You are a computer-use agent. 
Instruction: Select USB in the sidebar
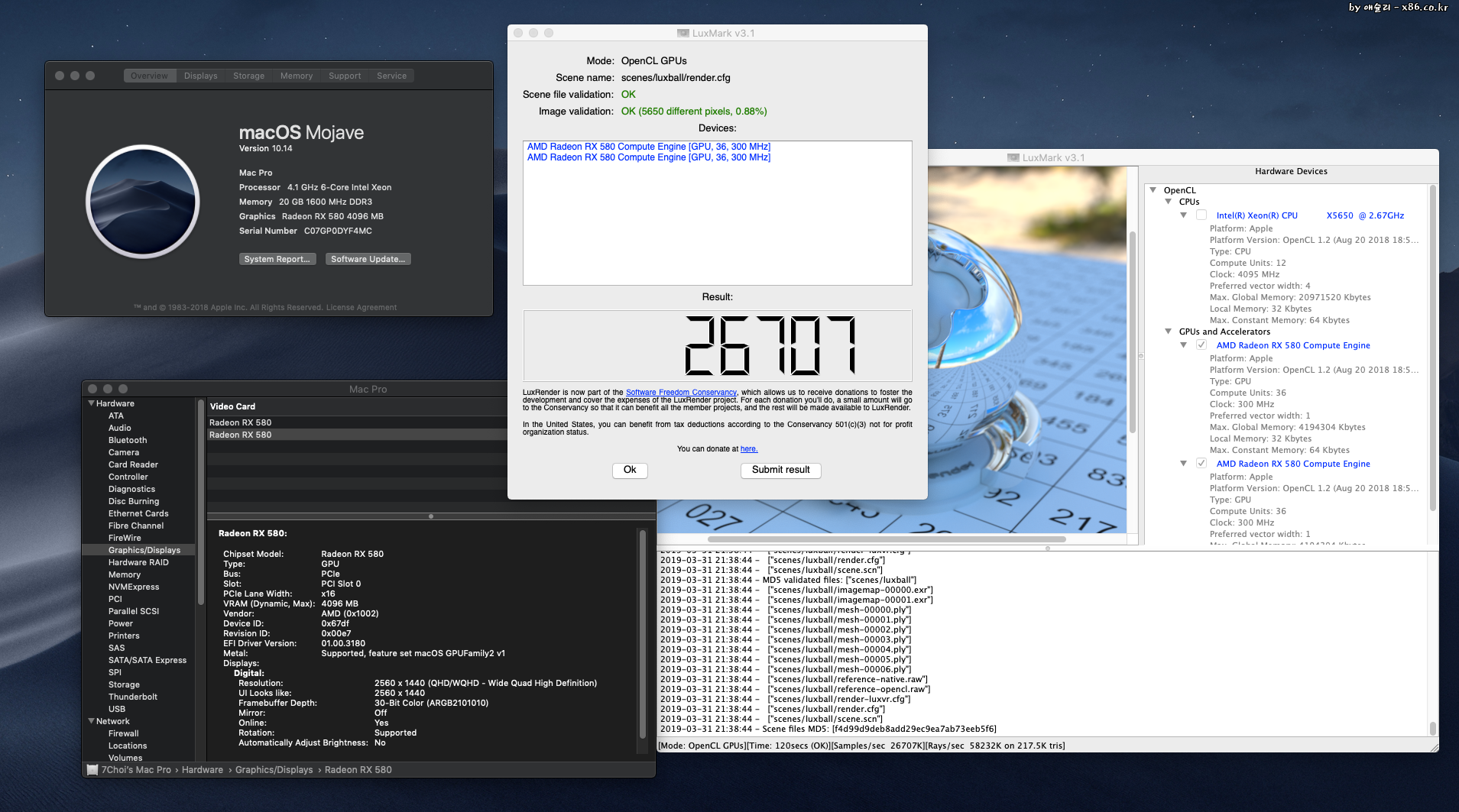(117, 709)
